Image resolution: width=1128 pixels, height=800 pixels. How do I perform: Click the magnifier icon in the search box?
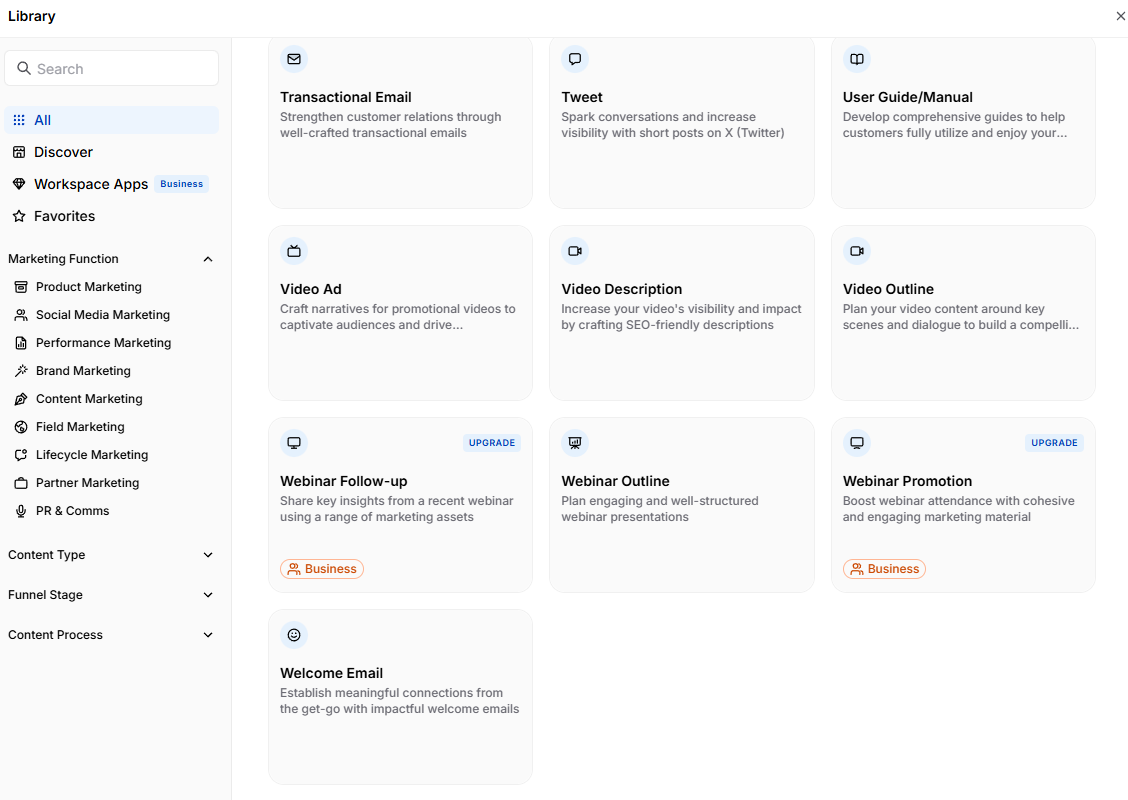click(24, 68)
